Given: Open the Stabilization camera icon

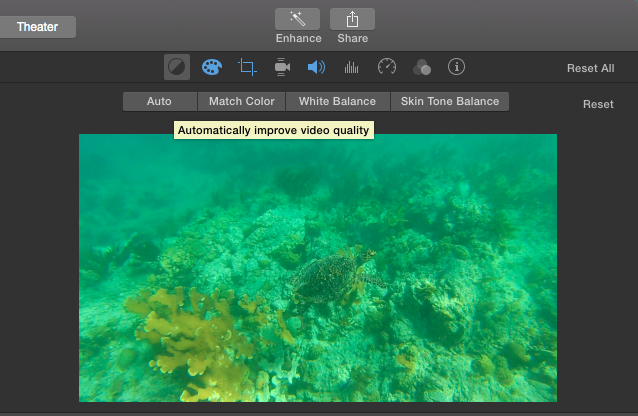Looking at the screenshot, I should click(x=282, y=67).
